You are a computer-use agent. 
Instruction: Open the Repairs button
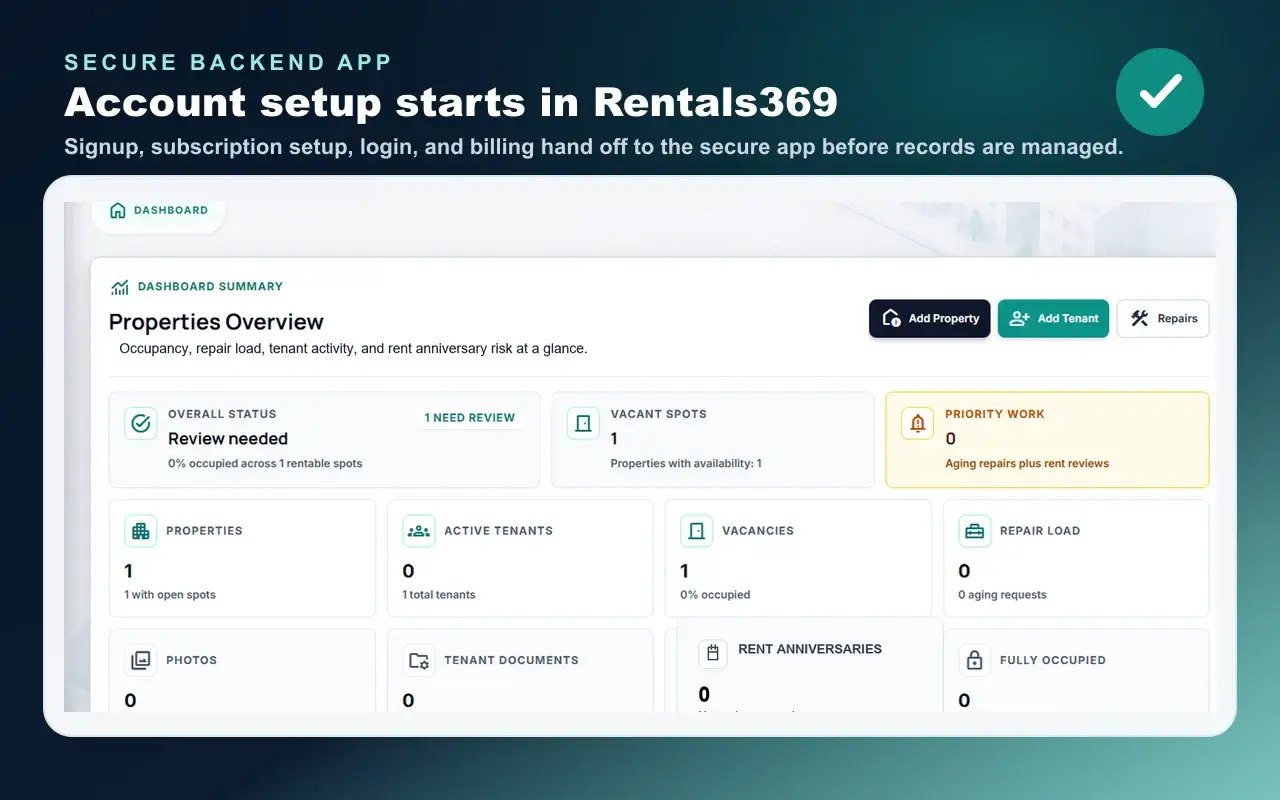[x=1163, y=319]
